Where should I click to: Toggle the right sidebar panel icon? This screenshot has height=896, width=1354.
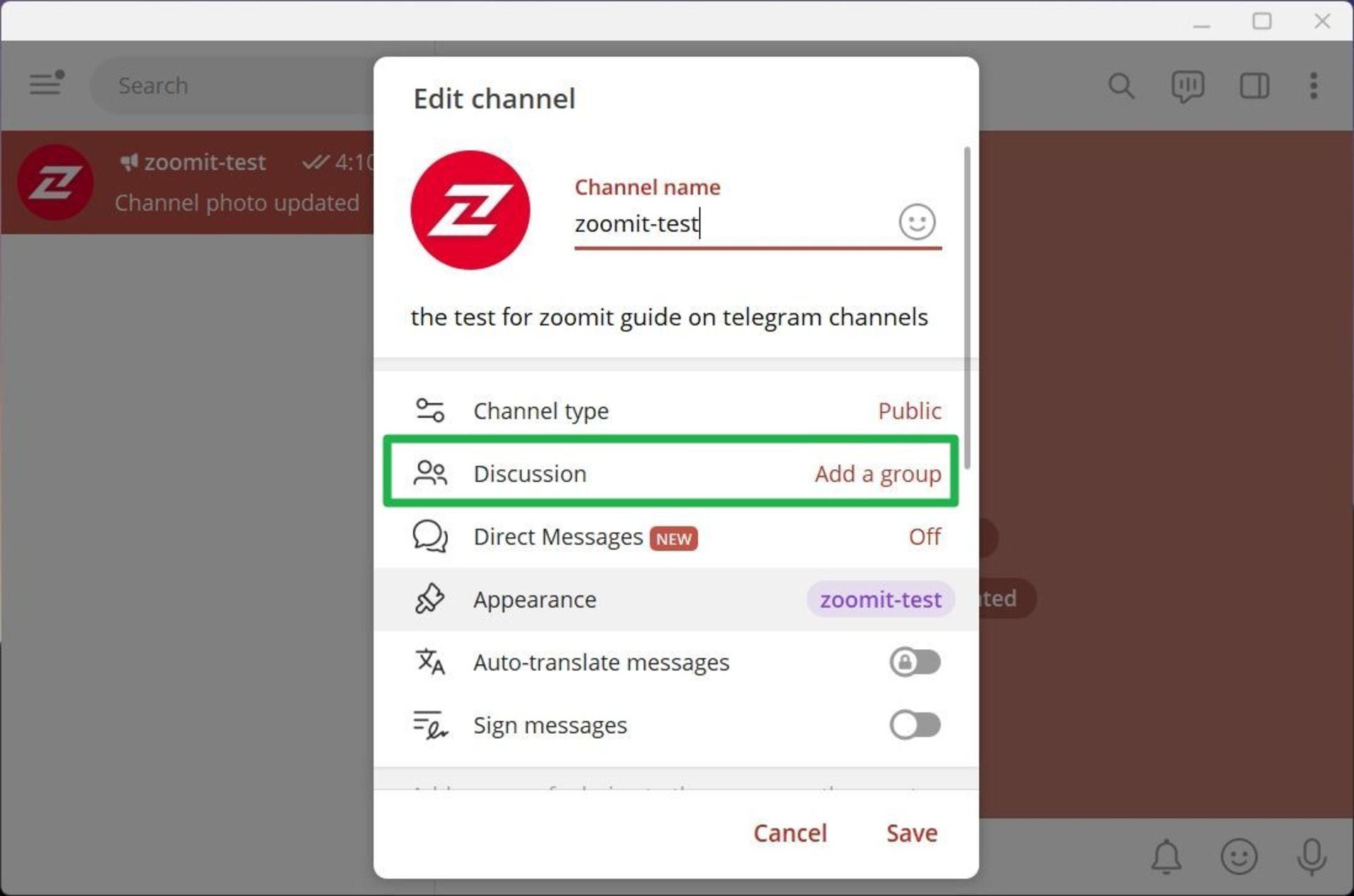[x=1254, y=86]
